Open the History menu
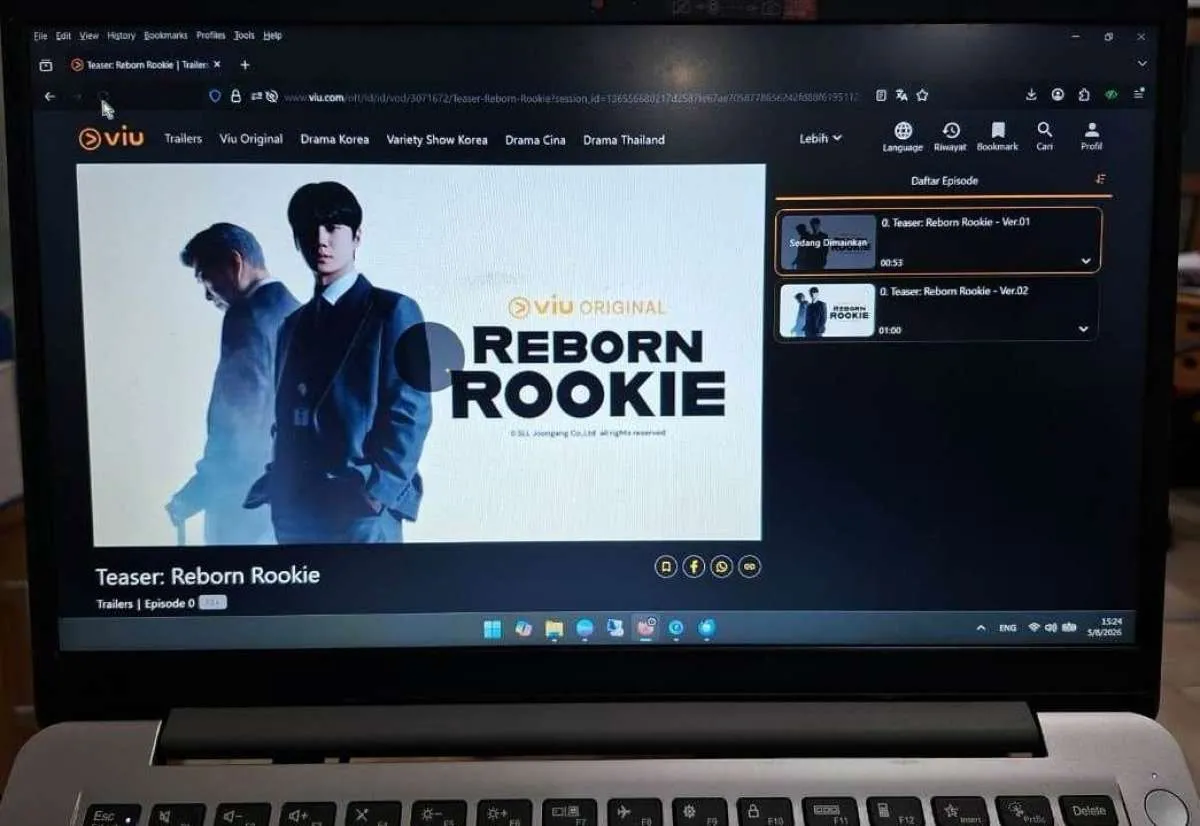This screenshot has height=826, width=1200. coord(121,36)
